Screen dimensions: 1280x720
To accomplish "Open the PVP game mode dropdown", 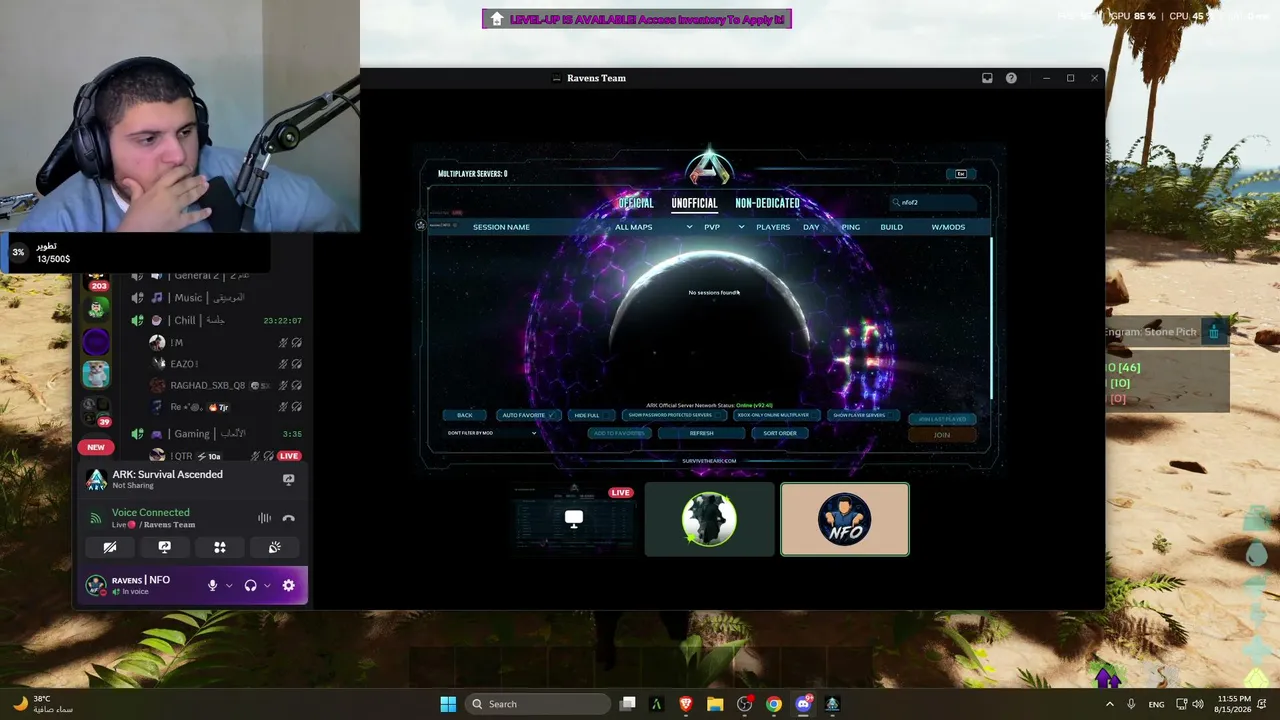I will [x=724, y=227].
